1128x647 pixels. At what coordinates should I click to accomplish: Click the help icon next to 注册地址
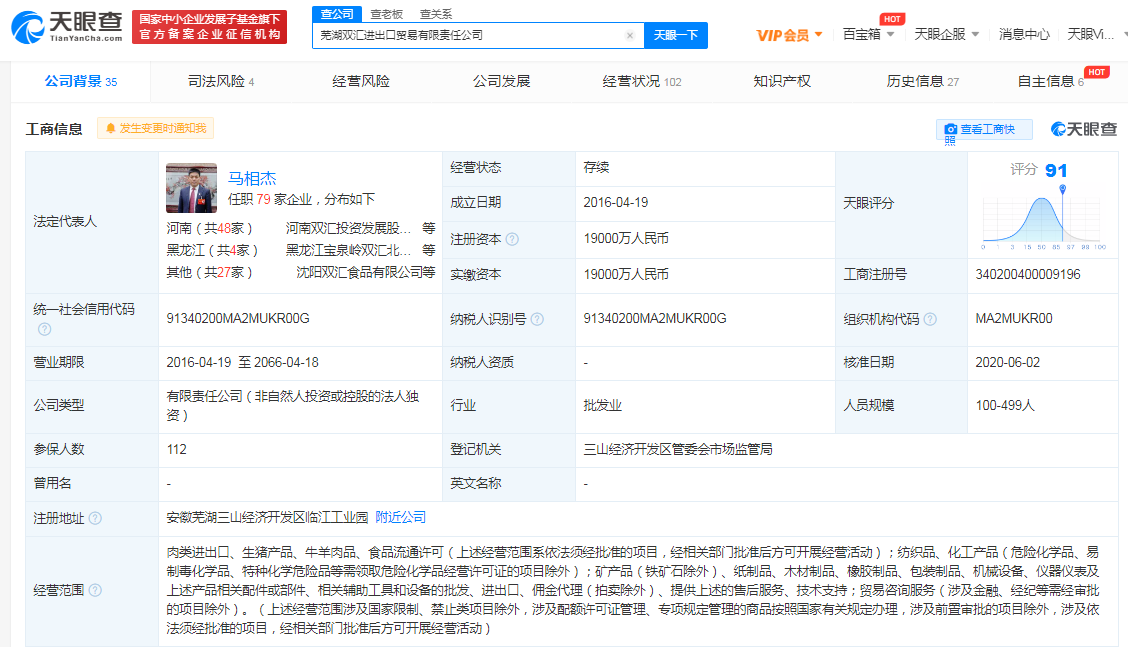coord(95,518)
